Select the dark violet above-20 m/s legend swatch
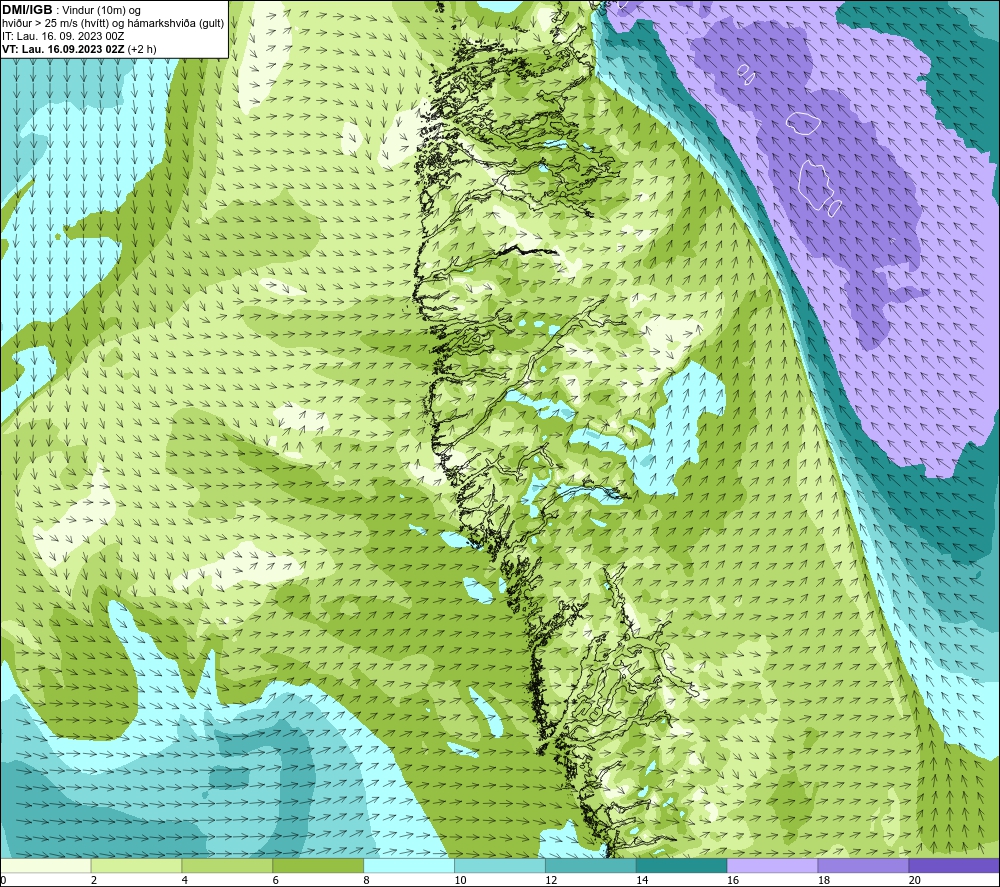This screenshot has height=887, width=1000. pos(954,865)
